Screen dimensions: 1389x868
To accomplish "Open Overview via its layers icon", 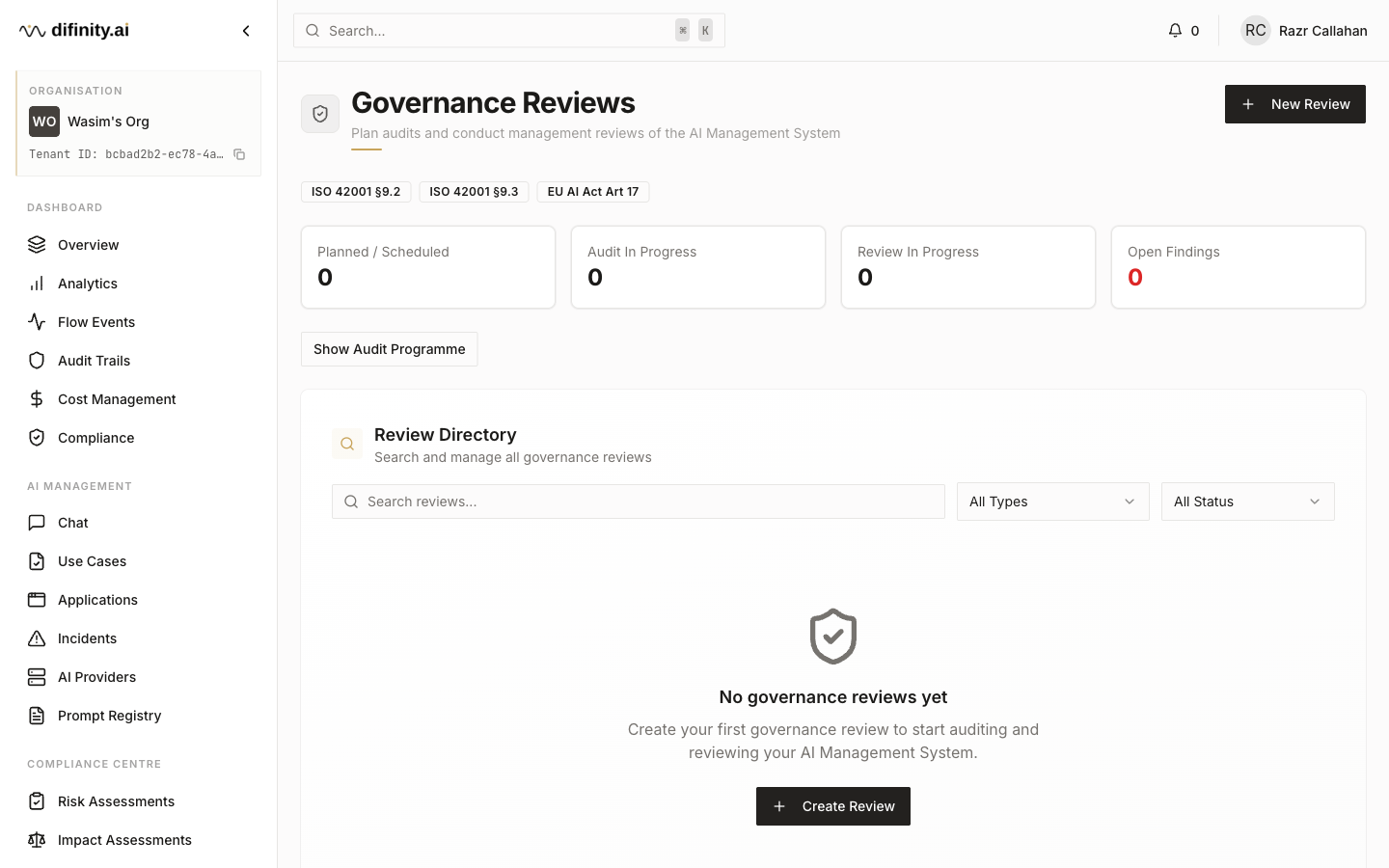I will pos(37,245).
